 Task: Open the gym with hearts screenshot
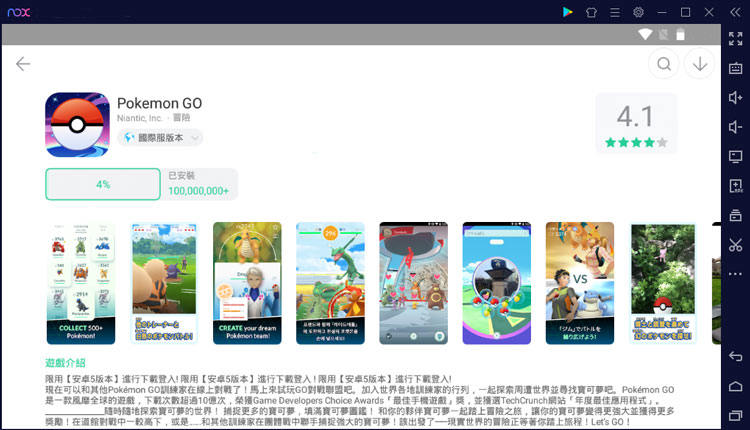click(x=414, y=283)
